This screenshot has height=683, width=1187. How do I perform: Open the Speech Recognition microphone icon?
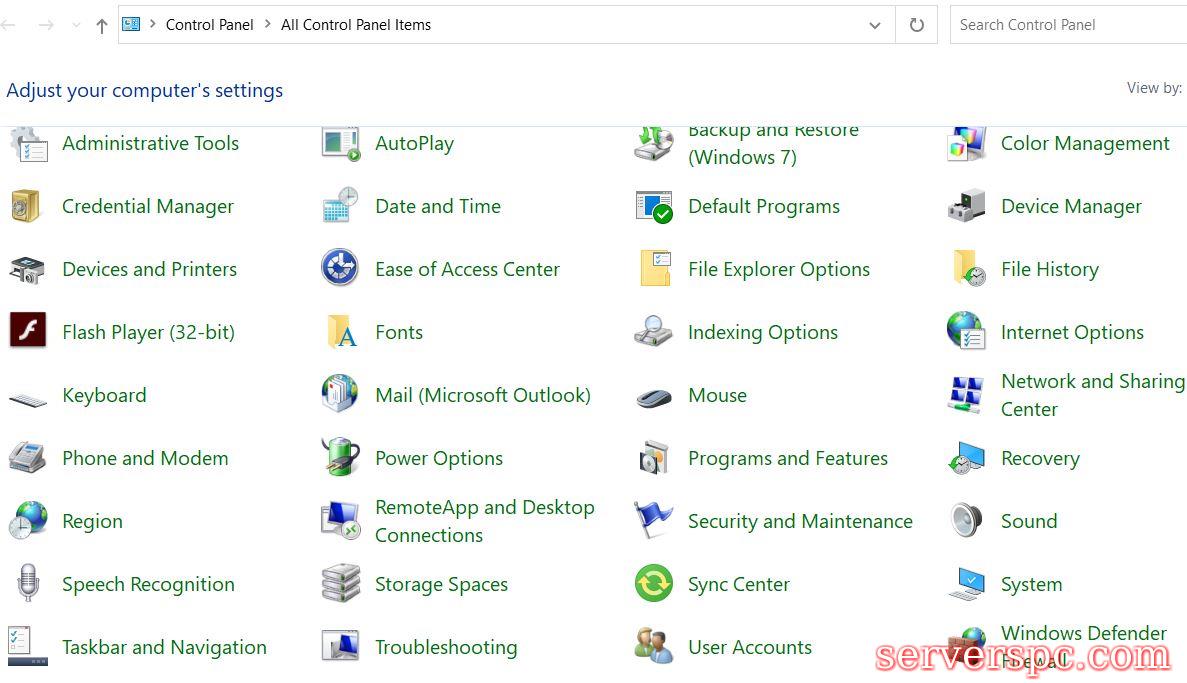point(27,584)
